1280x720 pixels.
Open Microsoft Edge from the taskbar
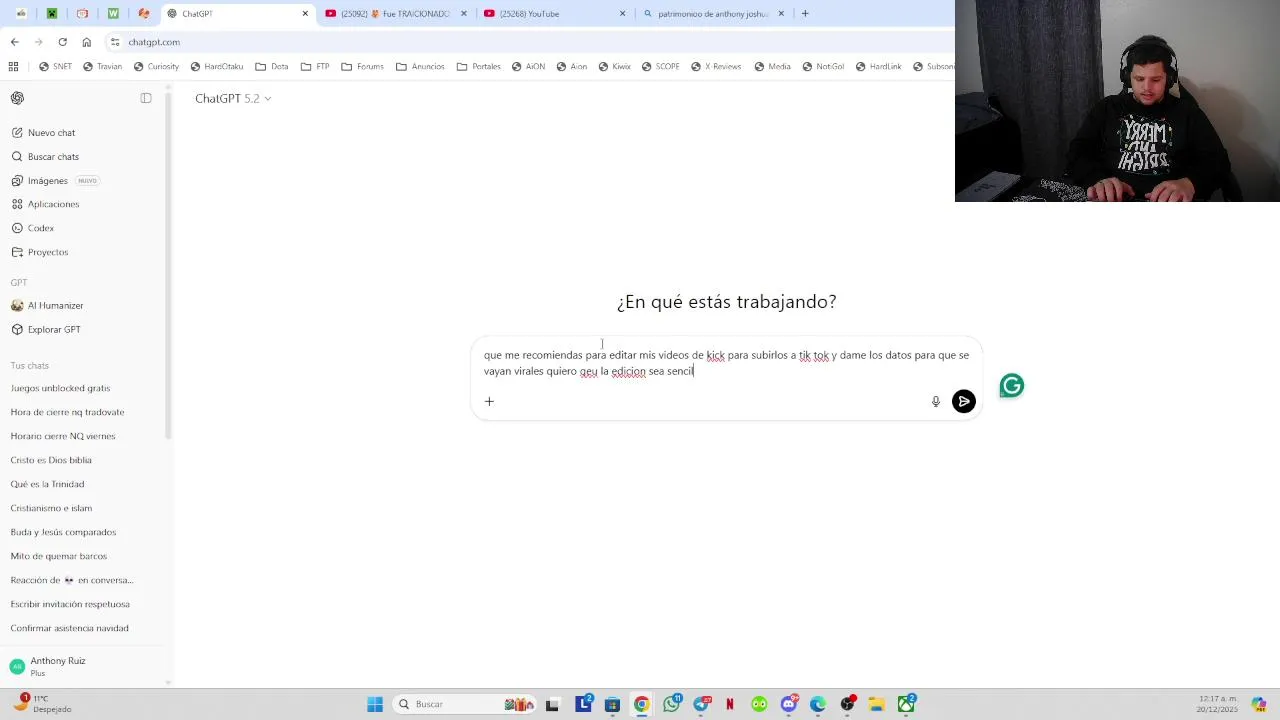(x=818, y=704)
